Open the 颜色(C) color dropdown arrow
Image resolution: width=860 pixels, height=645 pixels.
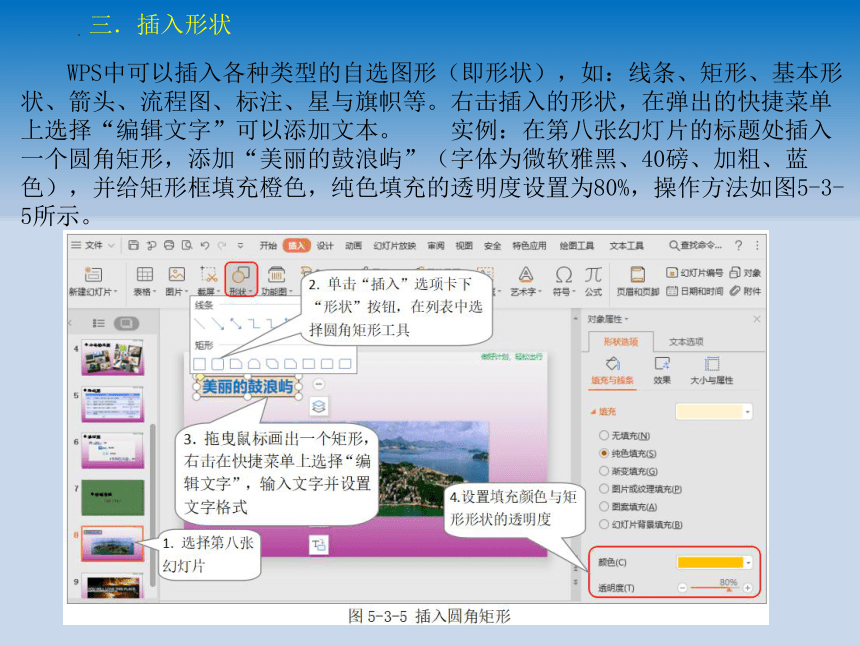pyautogui.click(x=748, y=562)
